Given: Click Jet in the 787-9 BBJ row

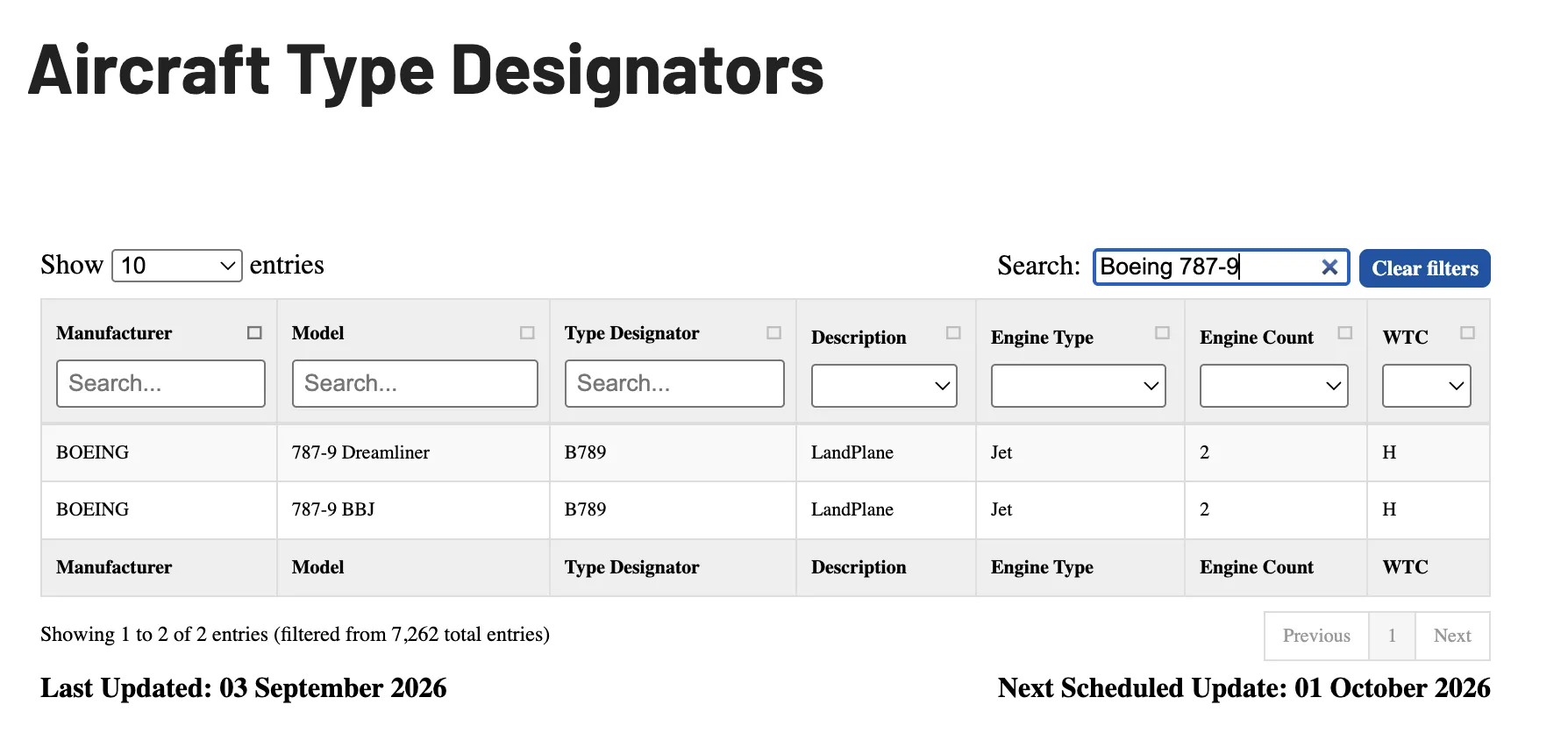Looking at the screenshot, I should coord(1001,509).
